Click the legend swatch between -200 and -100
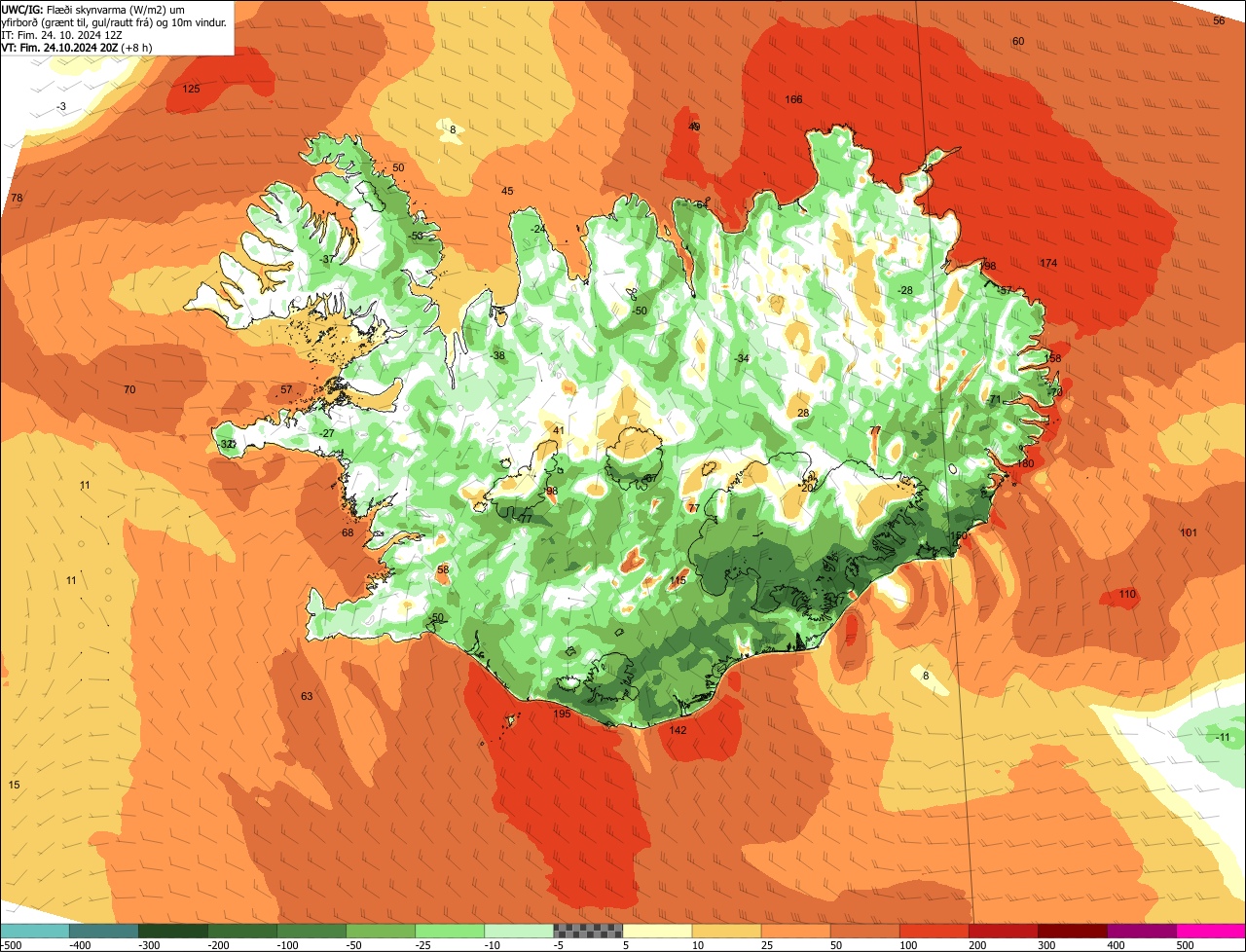The image size is (1246, 952). 241,931
